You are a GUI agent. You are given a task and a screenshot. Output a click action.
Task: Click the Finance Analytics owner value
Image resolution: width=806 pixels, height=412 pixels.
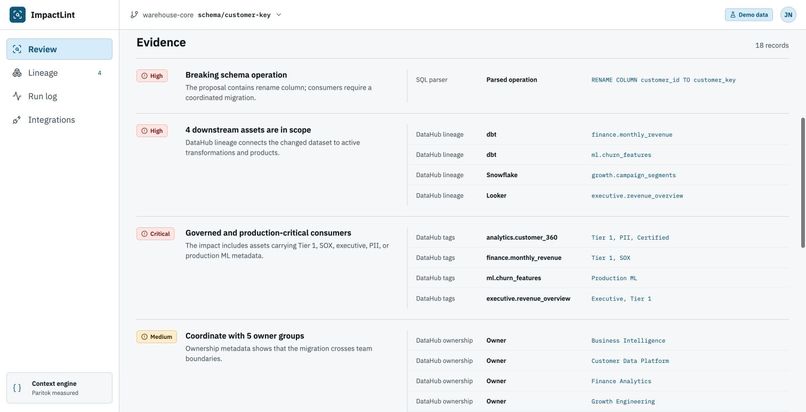coord(621,381)
